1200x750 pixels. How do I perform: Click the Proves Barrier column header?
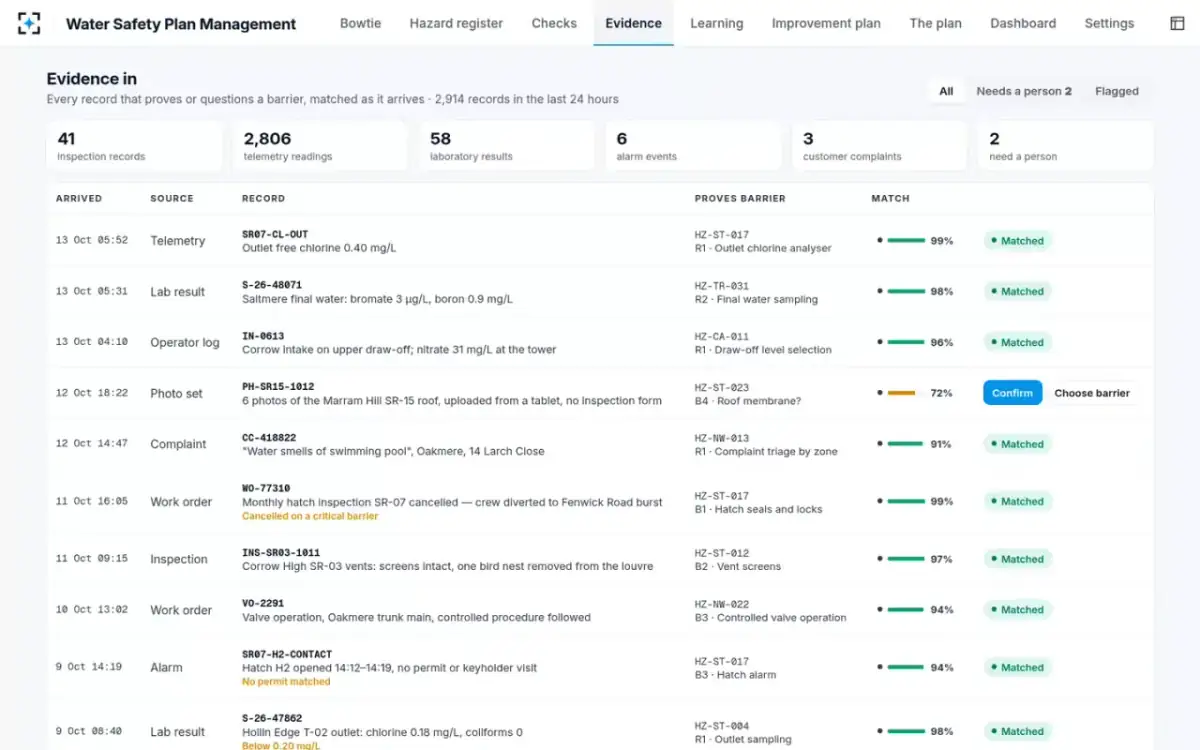(x=740, y=198)
